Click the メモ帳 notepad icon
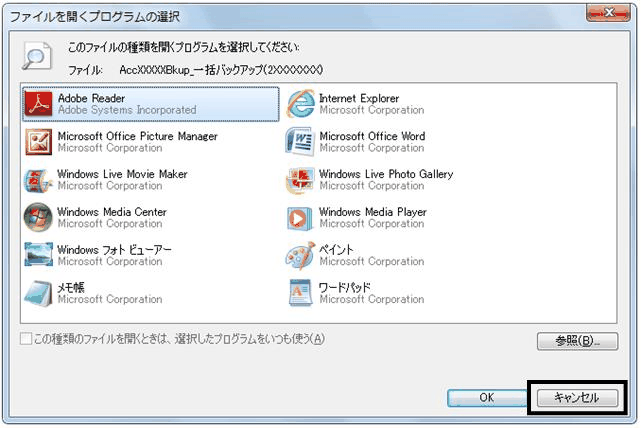642x428 pixels. (38, 293)
